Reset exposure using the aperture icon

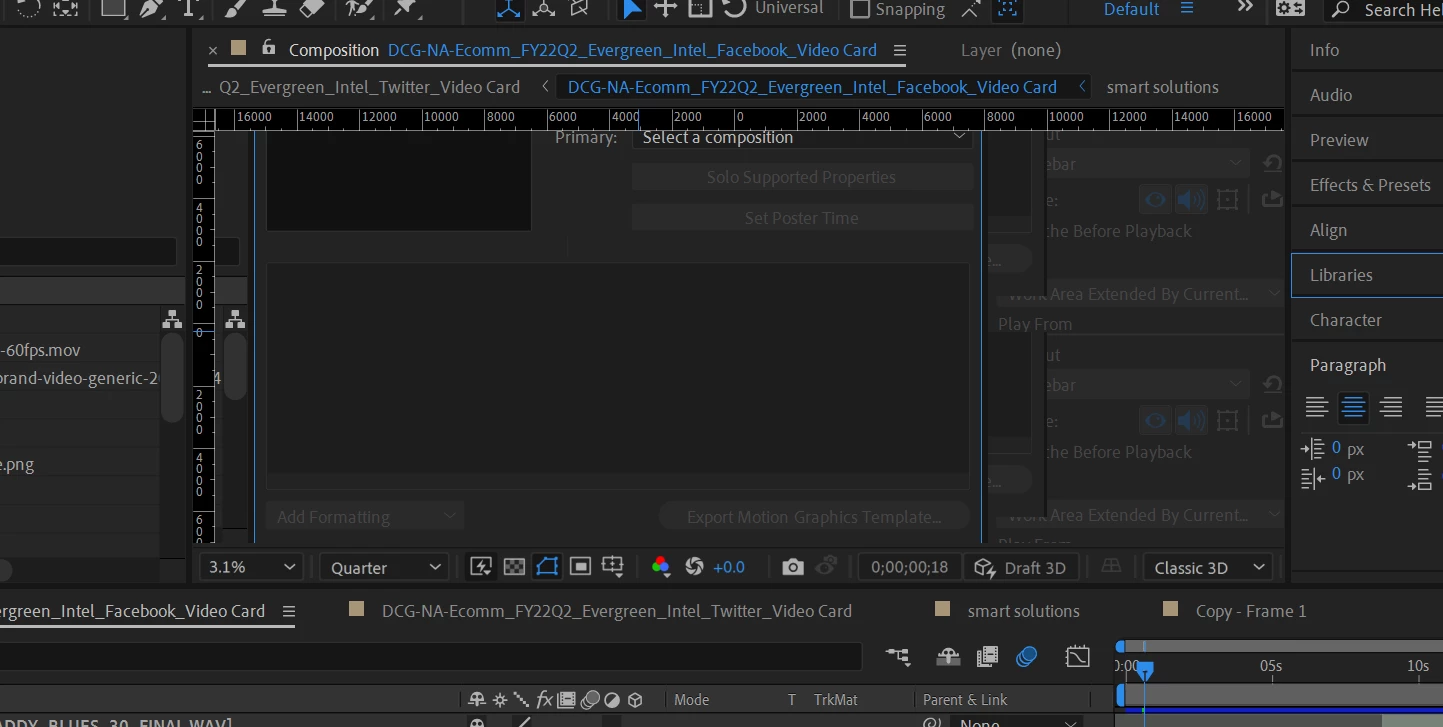click(694, 567)
